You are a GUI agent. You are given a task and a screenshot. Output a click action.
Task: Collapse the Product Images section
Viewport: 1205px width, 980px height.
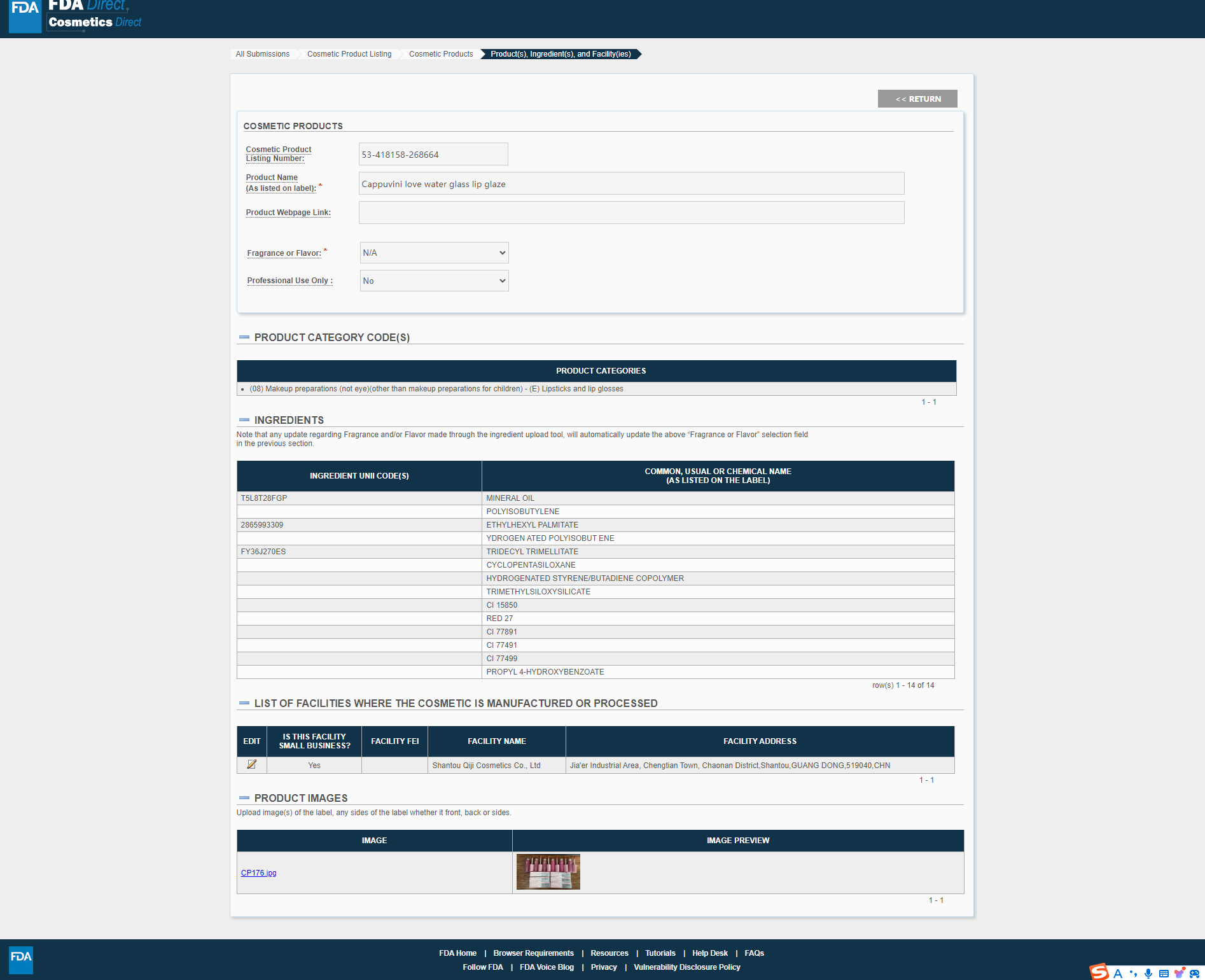pos(244,798)
